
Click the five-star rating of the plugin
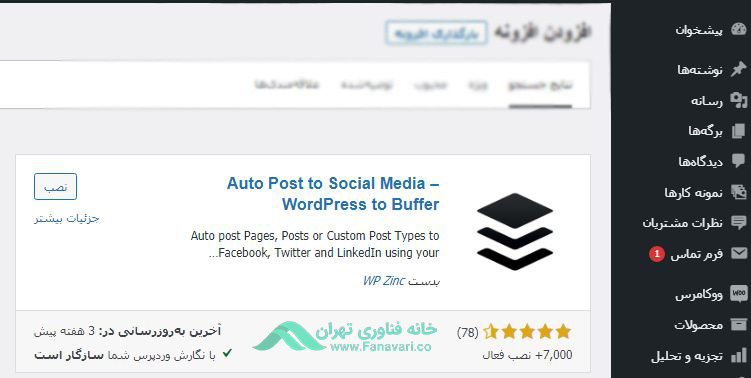pos(527,332)
